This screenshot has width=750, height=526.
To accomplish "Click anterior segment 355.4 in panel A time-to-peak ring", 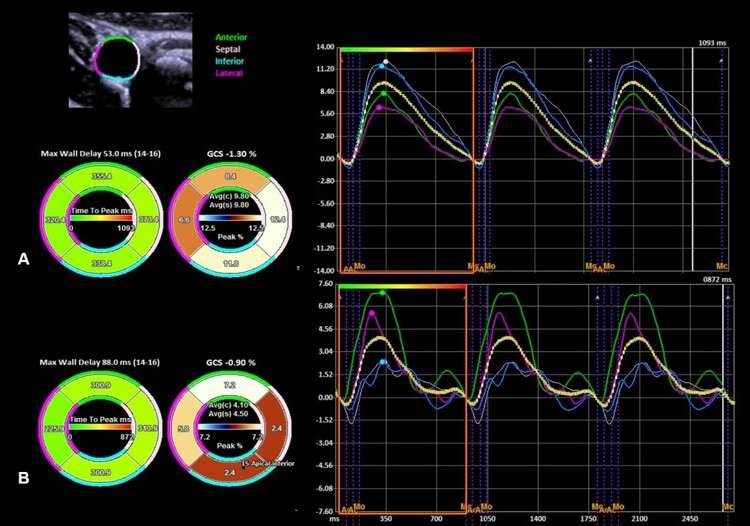I will 98,176.
